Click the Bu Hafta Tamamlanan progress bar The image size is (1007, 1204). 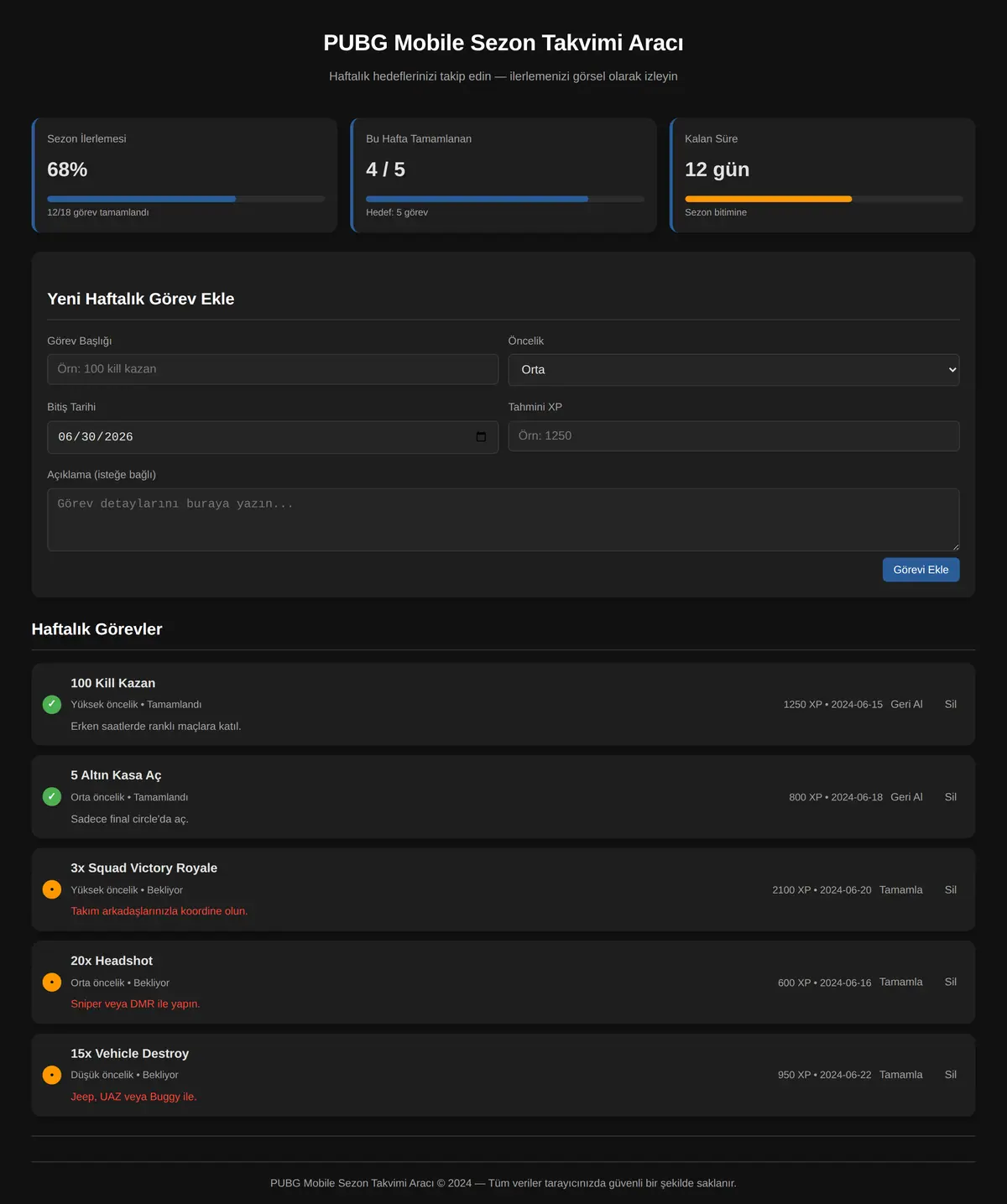click(x=505, y=199)
